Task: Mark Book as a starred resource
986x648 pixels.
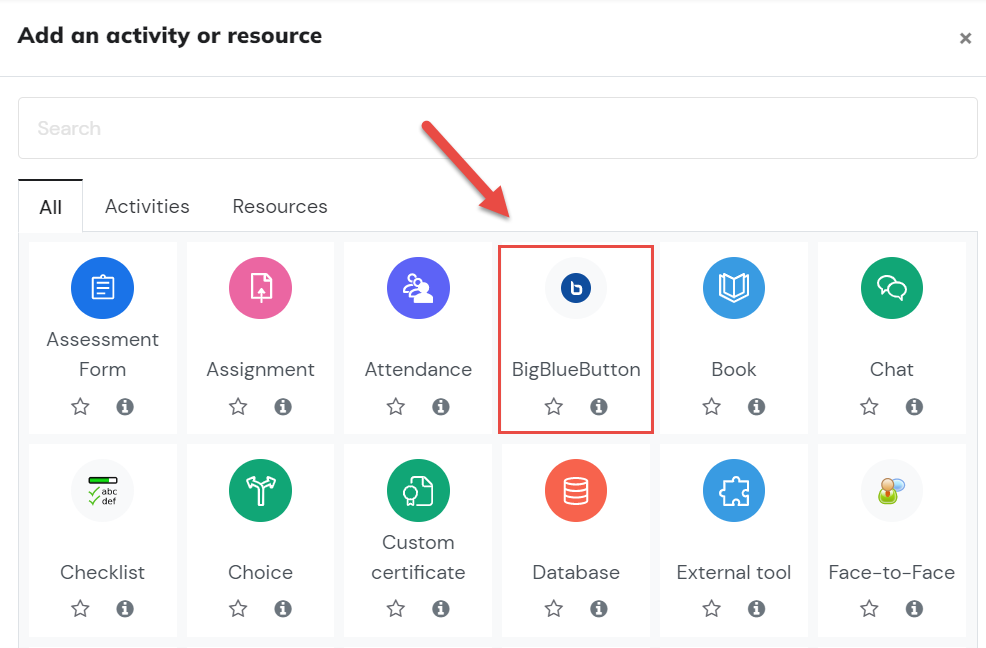Action: 711,406
